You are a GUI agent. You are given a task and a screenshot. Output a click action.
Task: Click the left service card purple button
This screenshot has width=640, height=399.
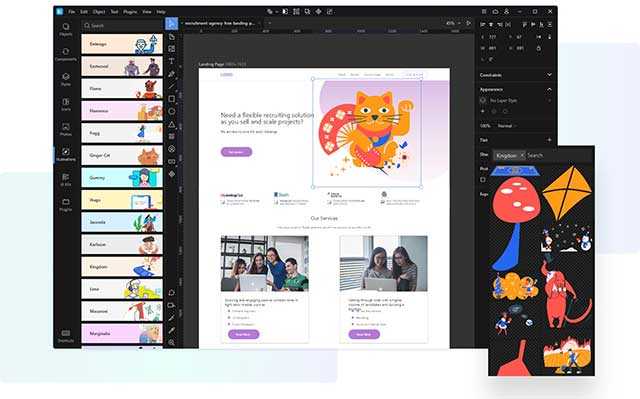(x=243, y=334)
